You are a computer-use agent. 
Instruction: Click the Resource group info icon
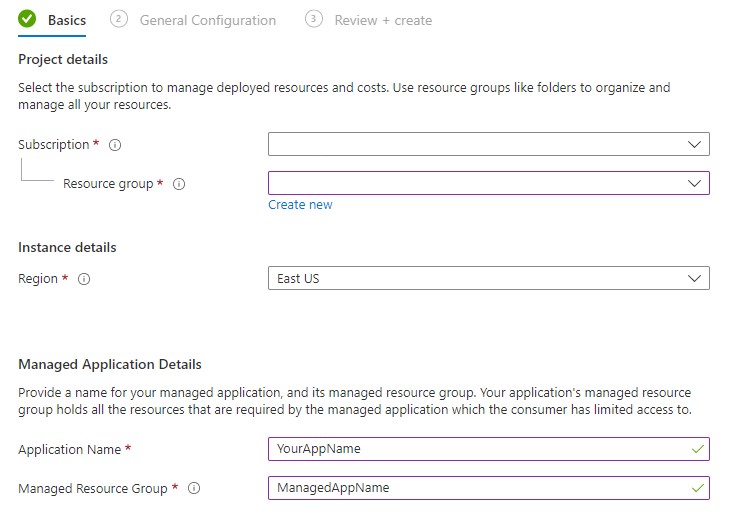(x=179, y=184)
